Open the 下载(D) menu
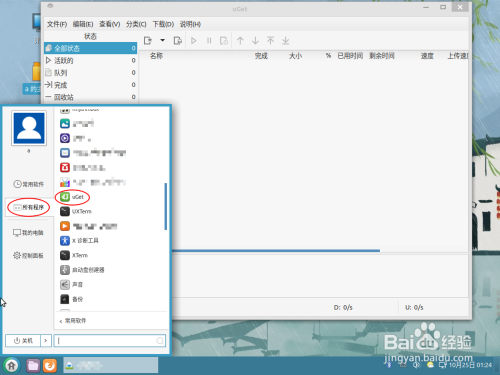Viewport: 500px width, 375px height. point(163,24)
